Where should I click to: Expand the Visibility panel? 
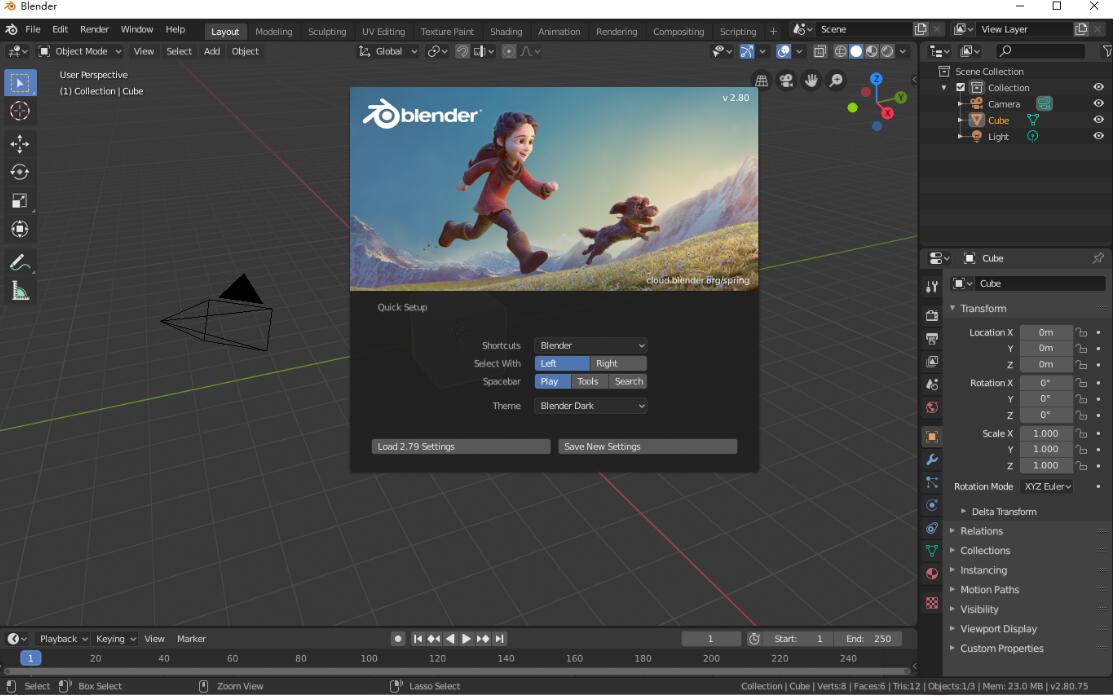coord(979,609)
